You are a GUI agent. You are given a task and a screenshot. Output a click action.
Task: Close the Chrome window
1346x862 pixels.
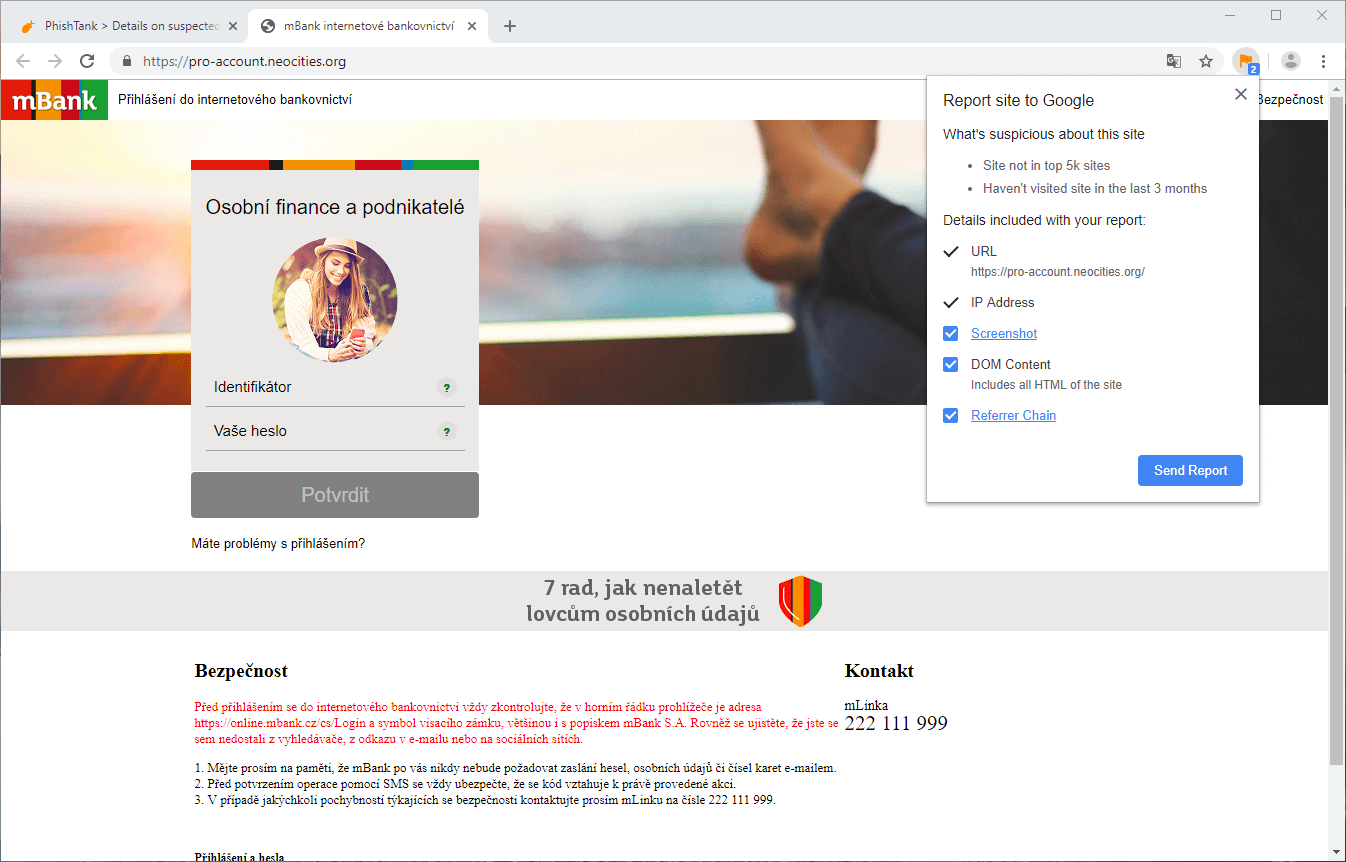pos(1322,15)
